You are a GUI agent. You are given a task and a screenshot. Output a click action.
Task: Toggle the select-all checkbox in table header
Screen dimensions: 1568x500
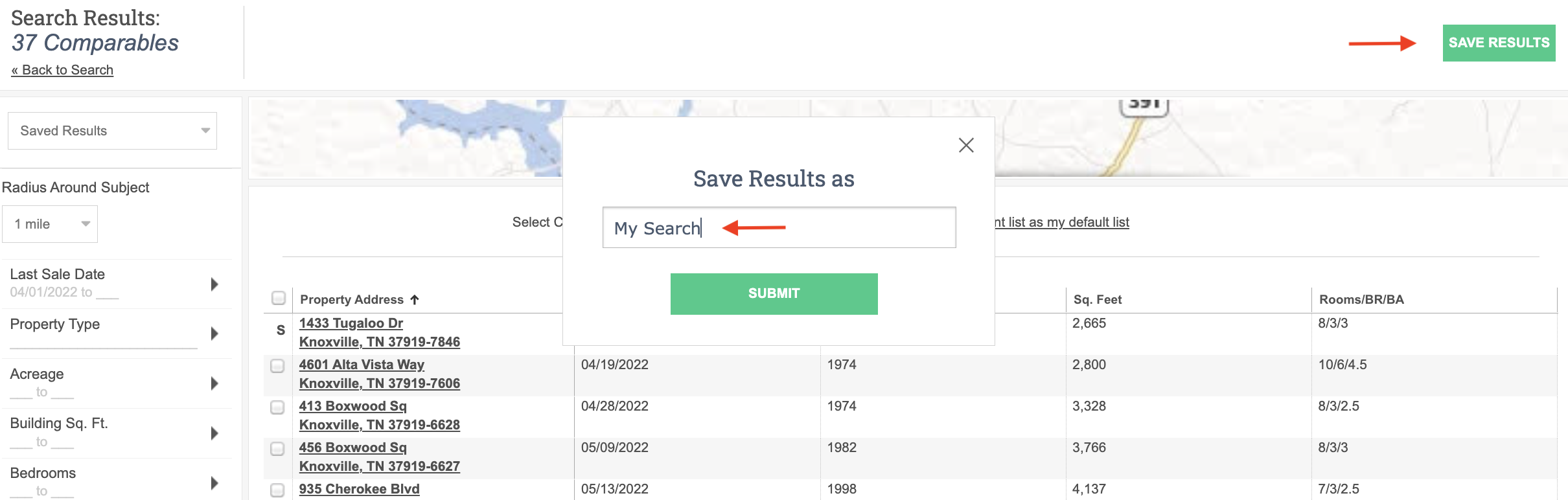click(x=279, y=298)
